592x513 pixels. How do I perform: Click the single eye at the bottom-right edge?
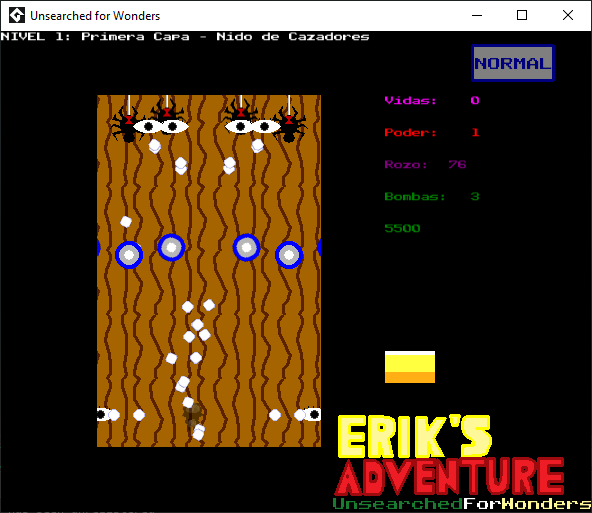312,414
